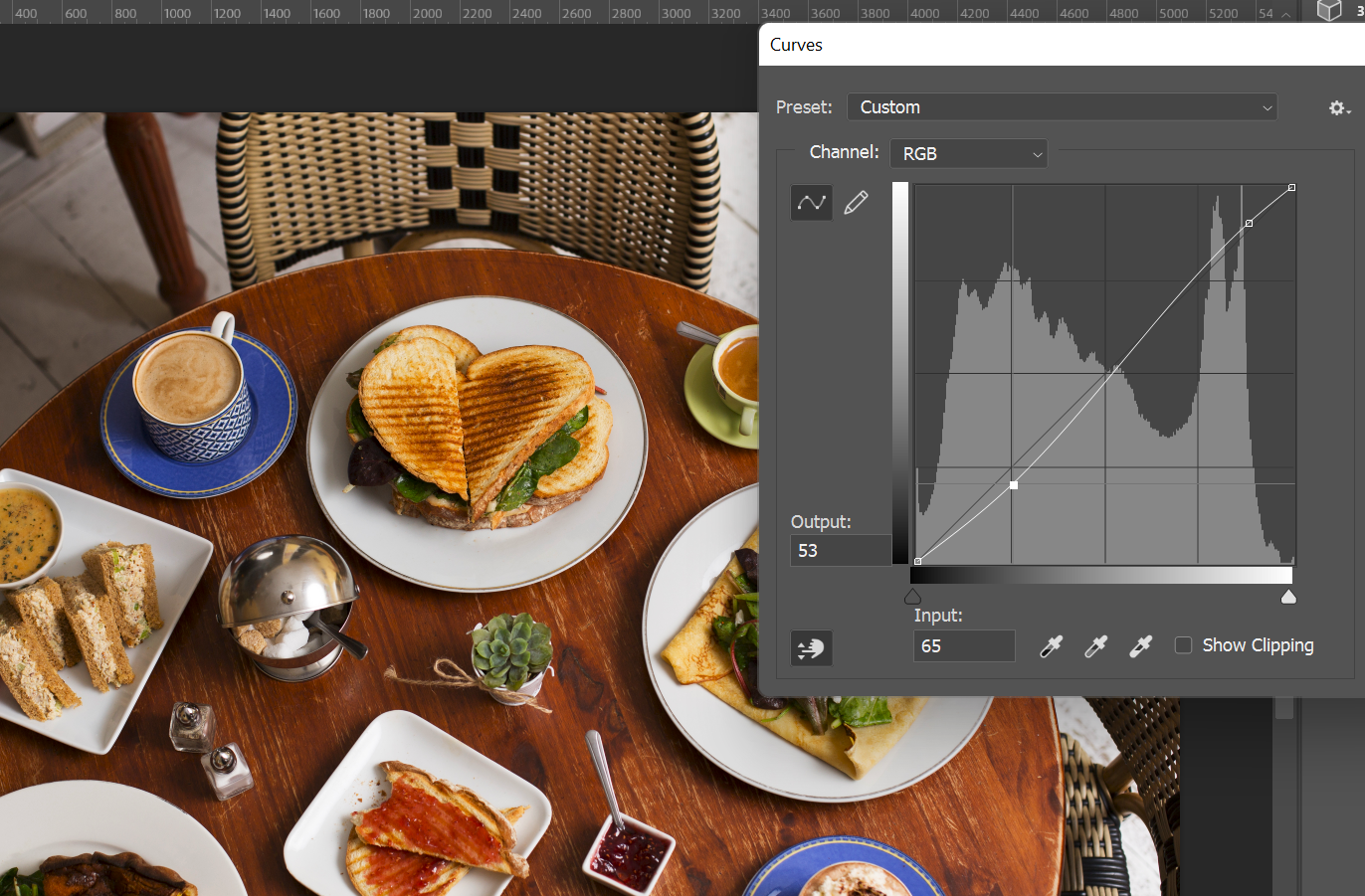
Task: Click the Show Clipping label text
Action: 1258,645
